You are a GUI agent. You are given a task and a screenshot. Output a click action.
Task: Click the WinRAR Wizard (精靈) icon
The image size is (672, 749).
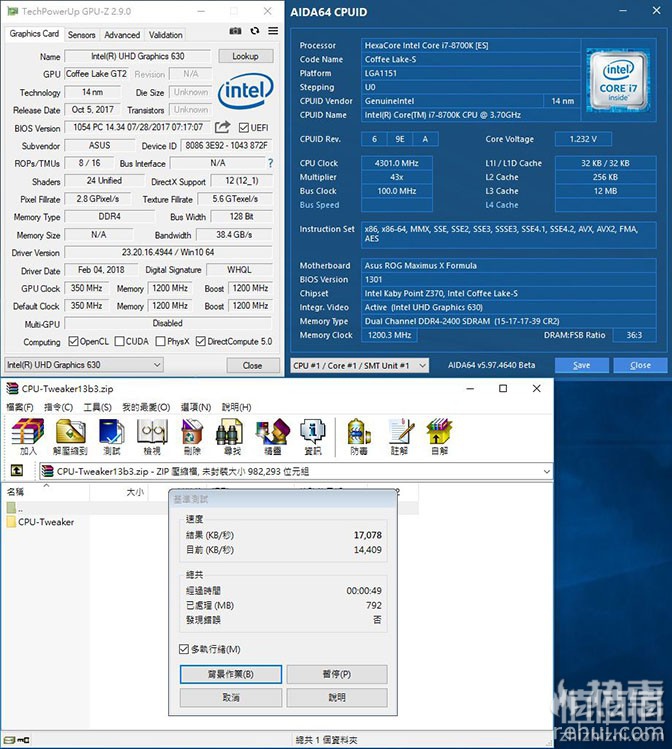click(x=273, y=437)
